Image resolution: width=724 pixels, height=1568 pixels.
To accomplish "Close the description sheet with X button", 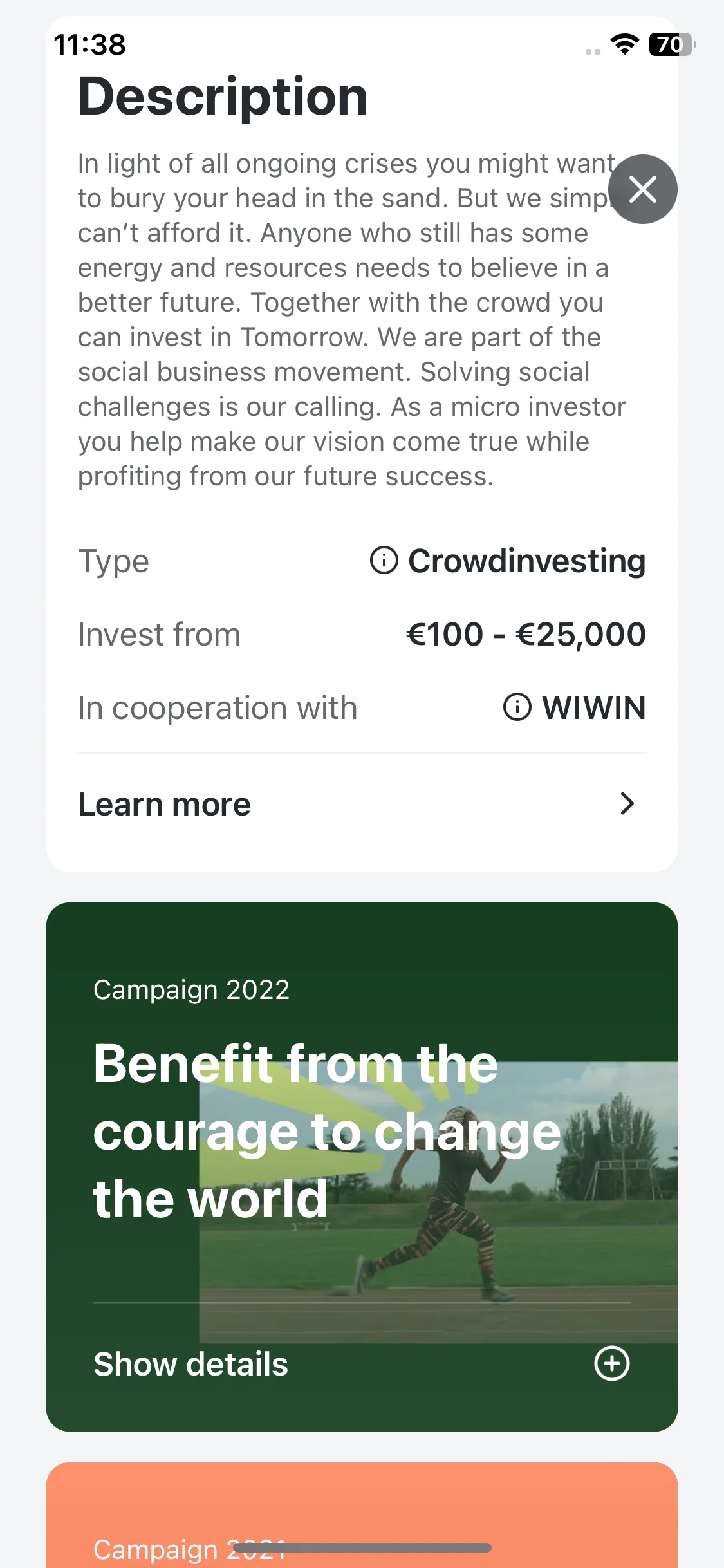I will [x=642, y=189].
